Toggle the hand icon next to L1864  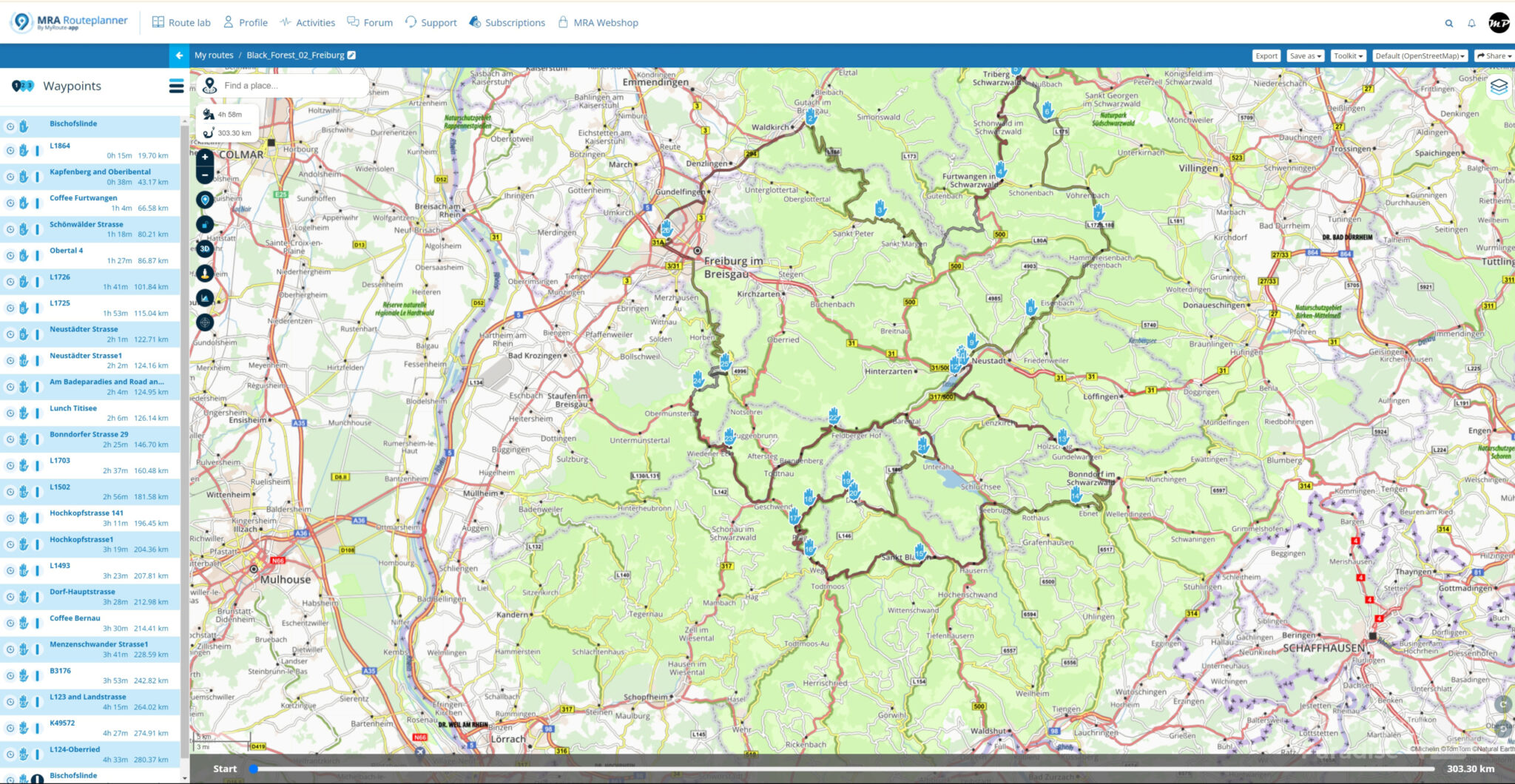coord(23,150)
